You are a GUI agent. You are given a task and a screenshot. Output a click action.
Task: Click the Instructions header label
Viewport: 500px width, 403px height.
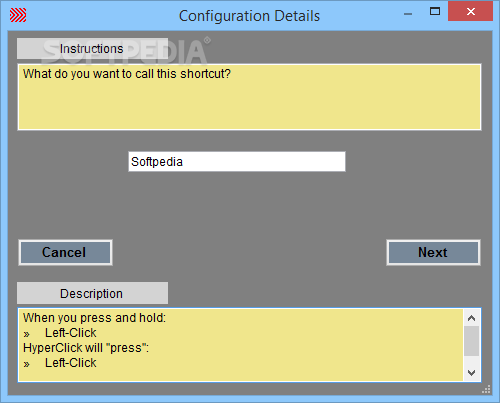pyautogui.click(x=92, y=49)
